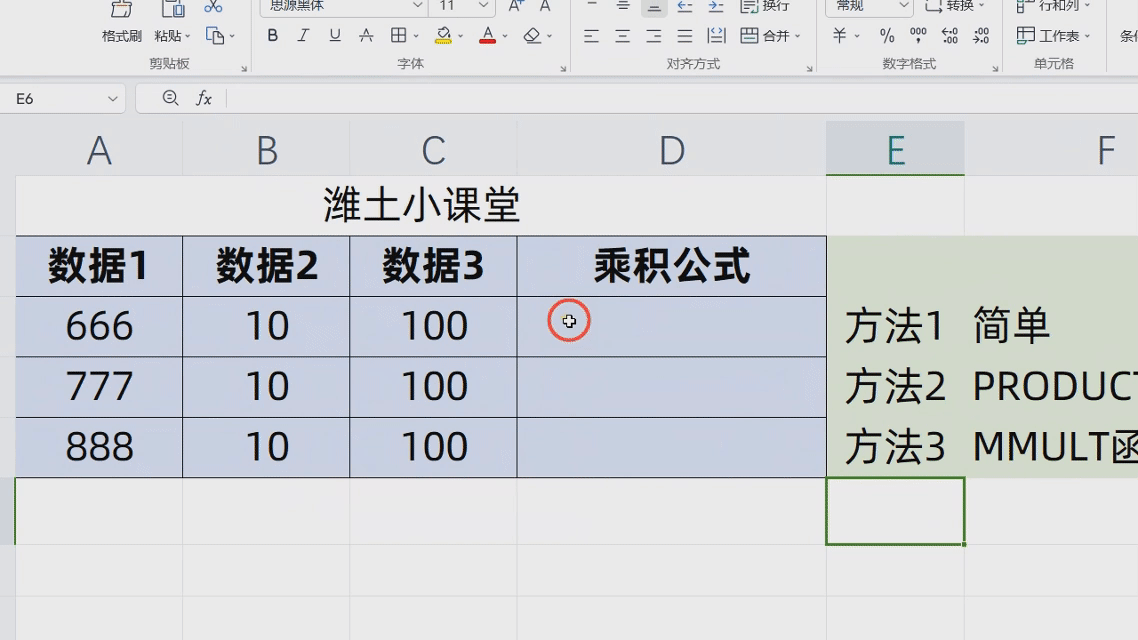Image resolution: width=1138 pixels, height=640 pixels.
Task: Open the Paste (粘贴) dropdown arrow
Action: pos(188,36)
